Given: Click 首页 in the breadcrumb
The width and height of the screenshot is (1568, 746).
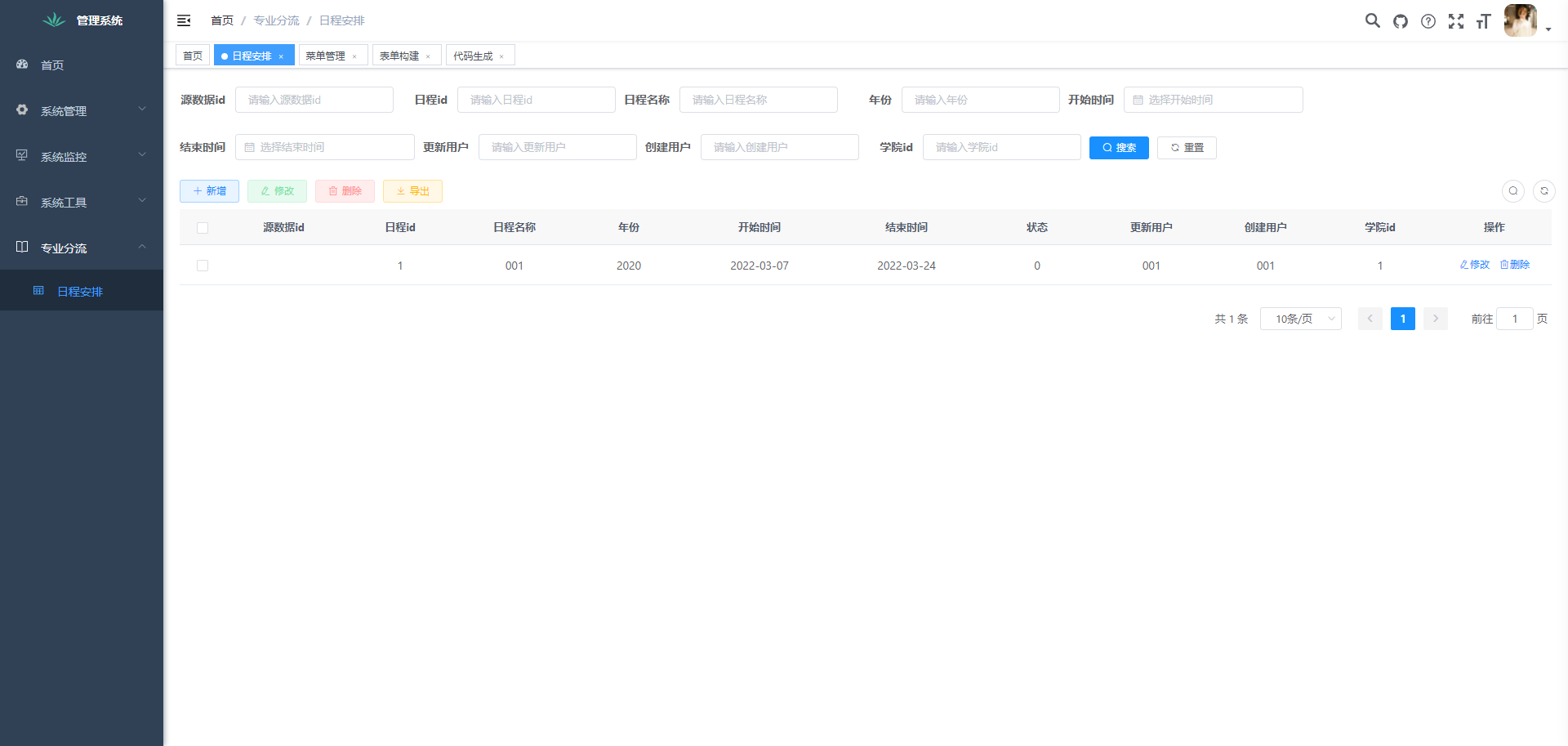Looking at the screenshot, I should [222, 20].
